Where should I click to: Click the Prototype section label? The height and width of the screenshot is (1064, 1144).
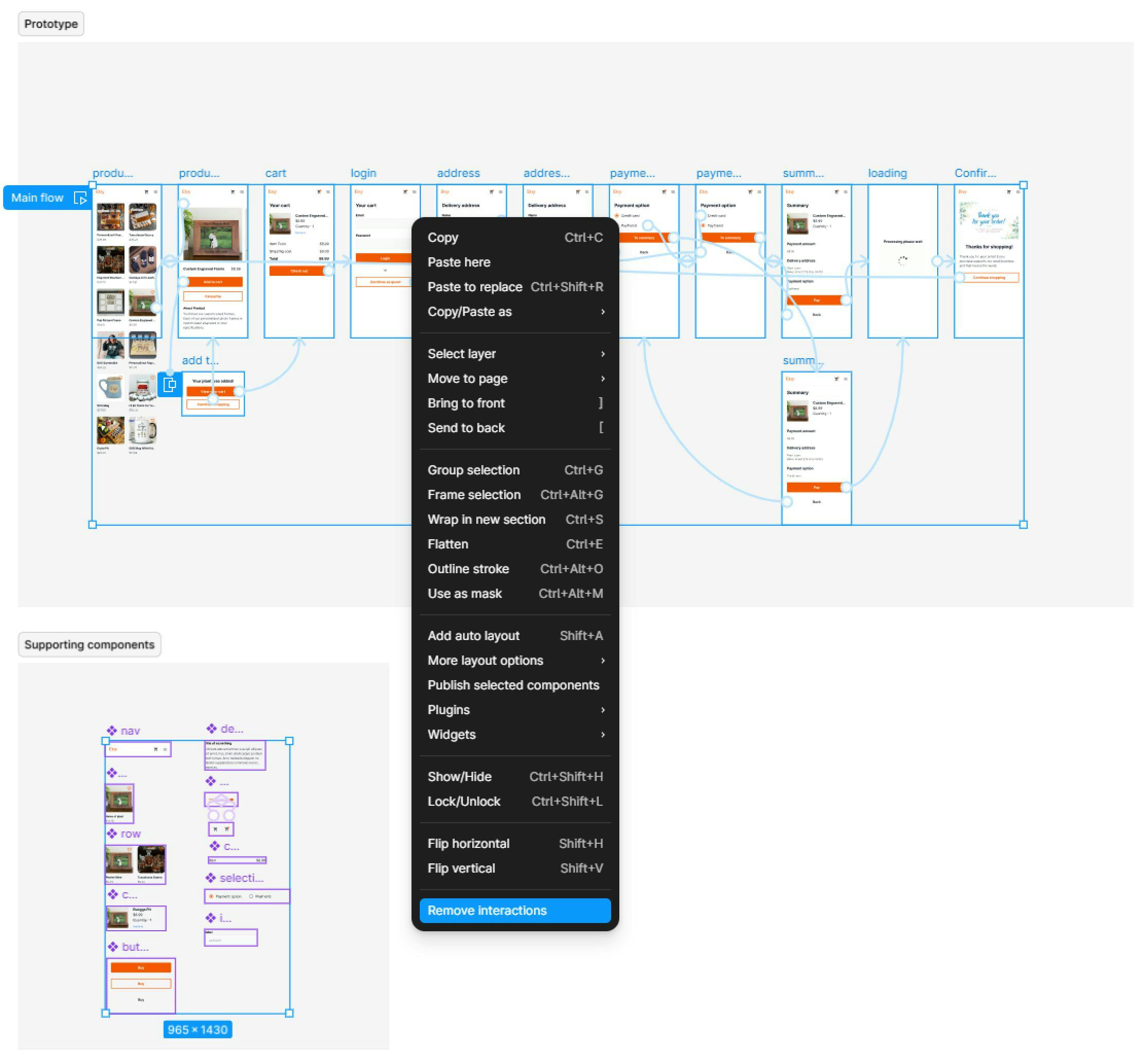[x=50, y=24]
